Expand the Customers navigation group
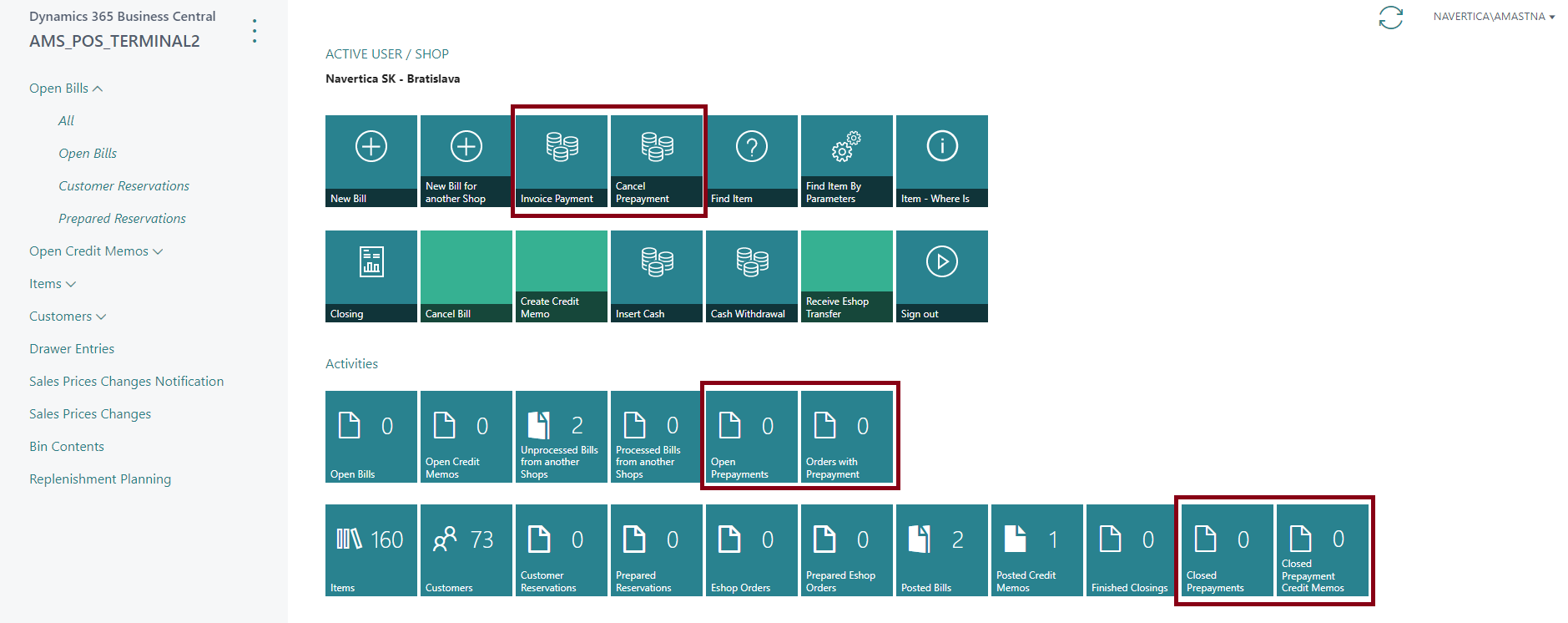The image size is (1568, 623). coord(68,317)
